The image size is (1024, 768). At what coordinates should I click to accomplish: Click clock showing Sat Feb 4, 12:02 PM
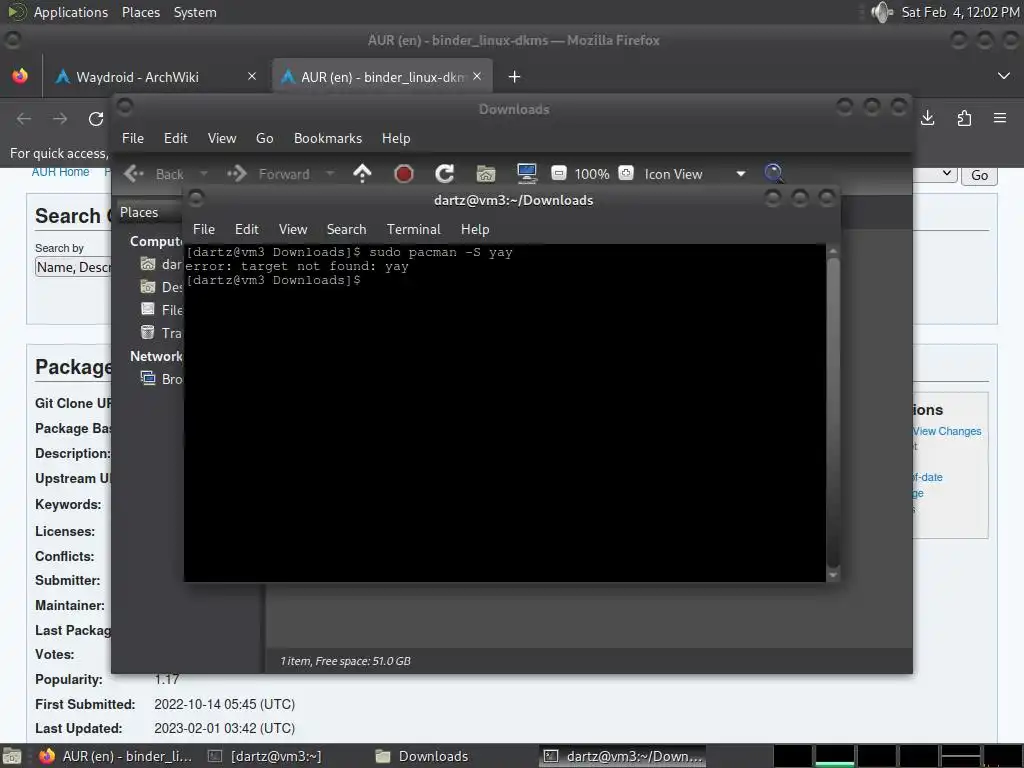(x=960, y=12)
